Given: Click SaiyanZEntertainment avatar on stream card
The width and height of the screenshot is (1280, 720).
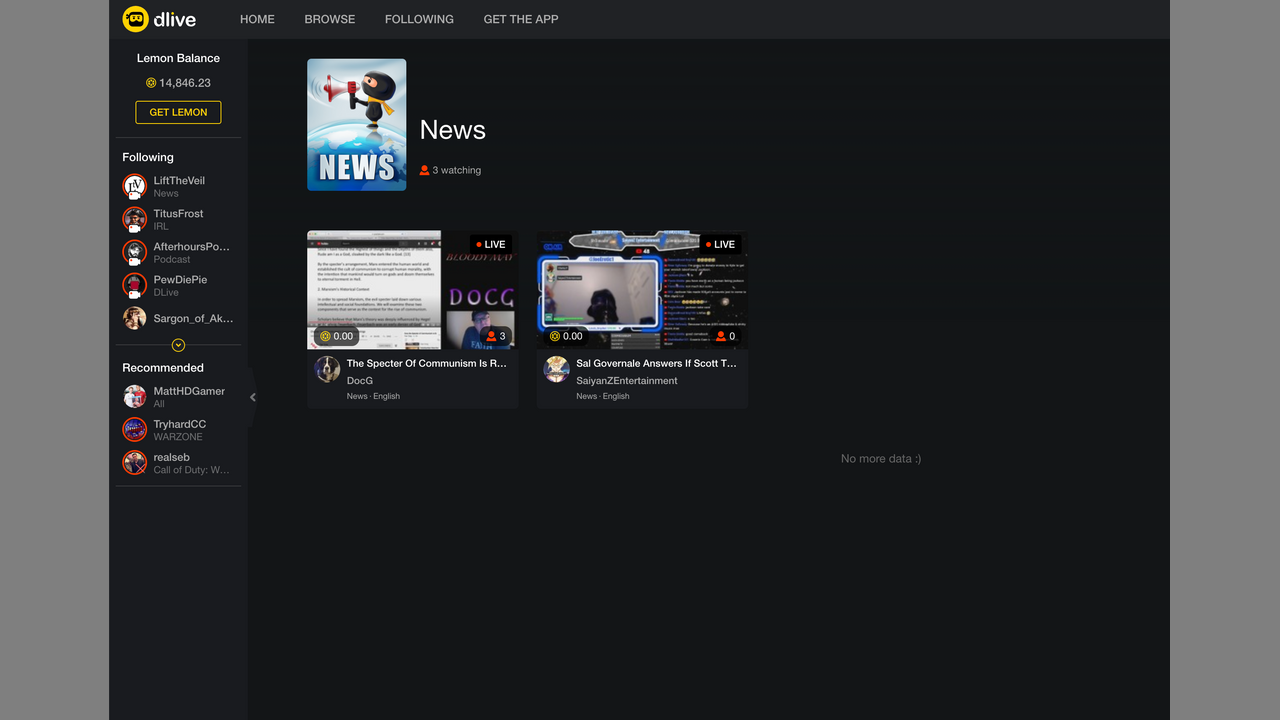Looking at the screenshot, I should 556,369.
